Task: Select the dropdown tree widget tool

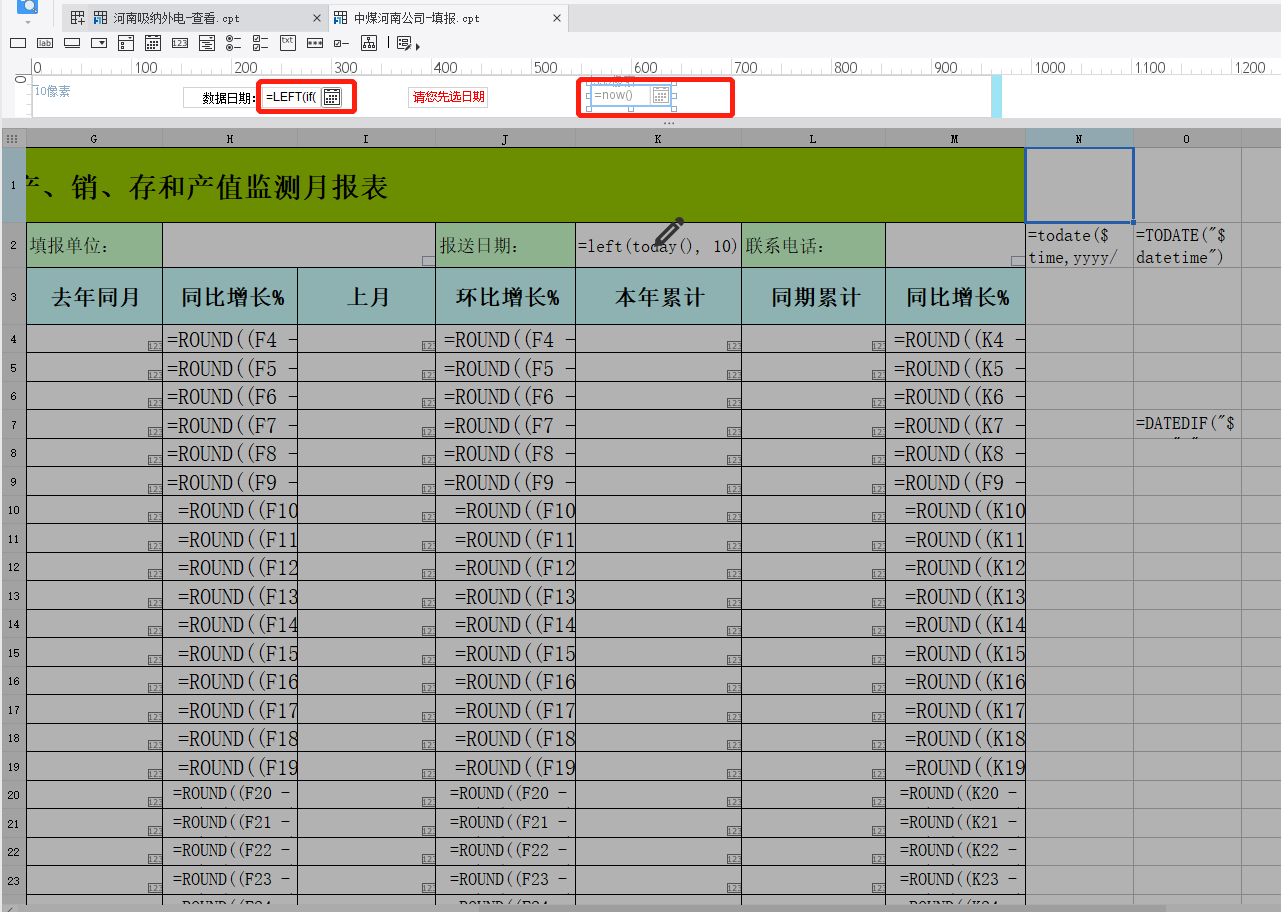Action: pyautogui.click(x=207, y=43)
